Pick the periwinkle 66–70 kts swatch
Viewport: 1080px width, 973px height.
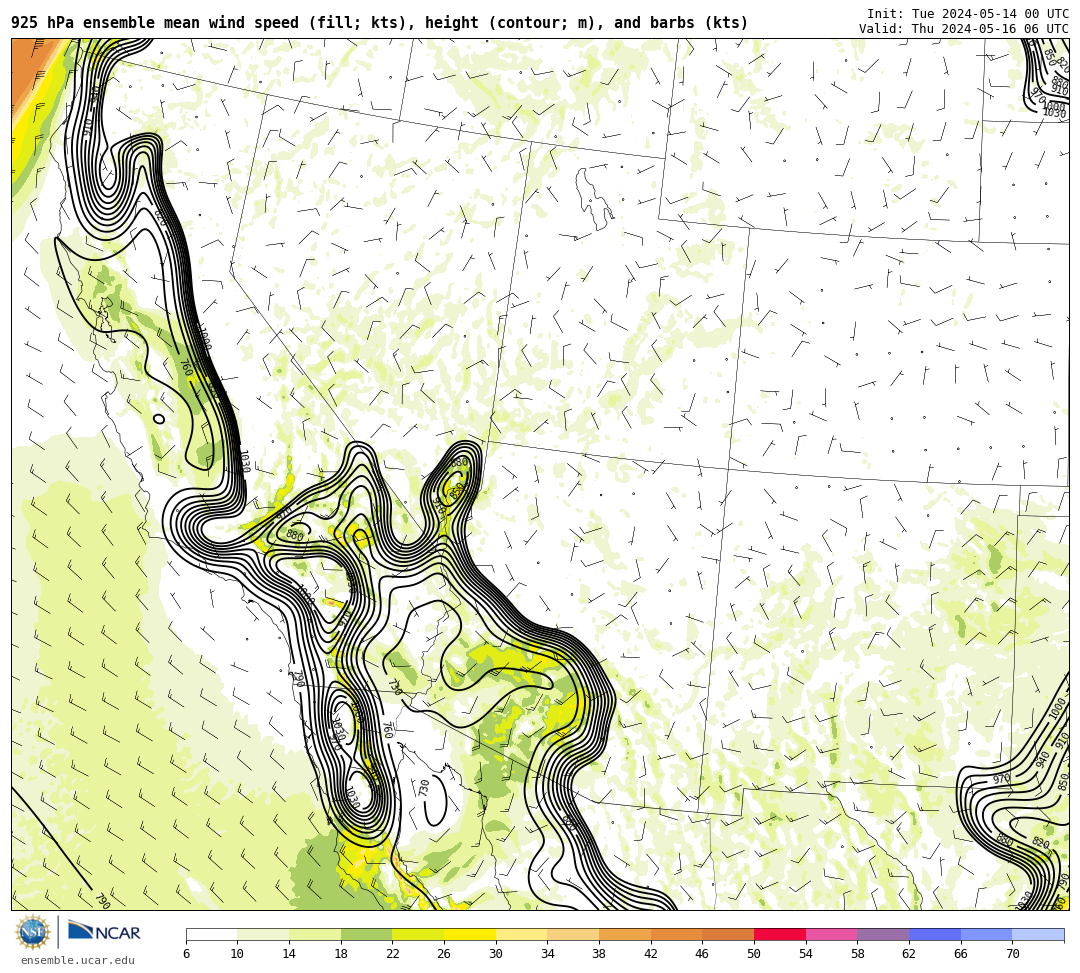coord(986,934)
